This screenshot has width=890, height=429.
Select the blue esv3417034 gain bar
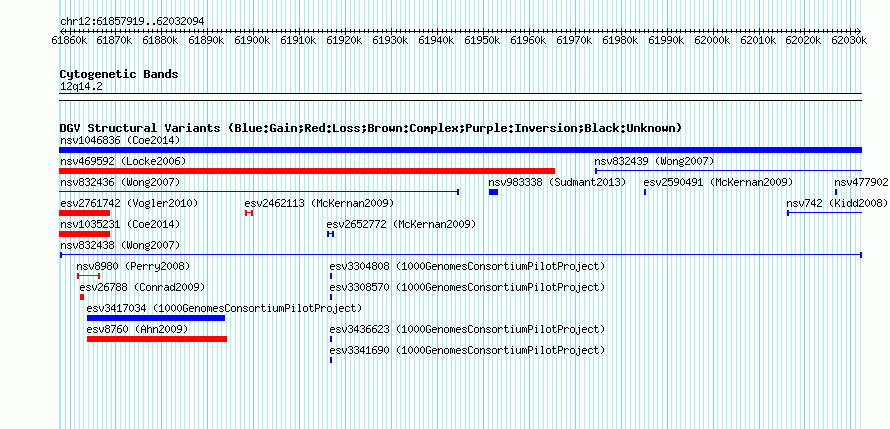[x=156, y=318]
